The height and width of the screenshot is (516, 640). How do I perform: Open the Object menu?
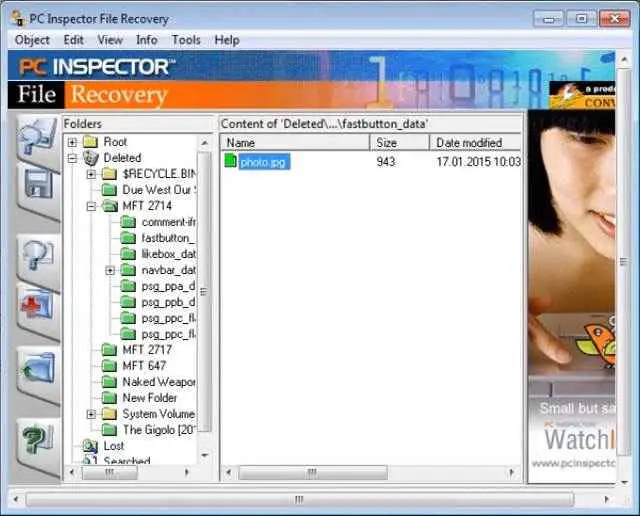point(32,40)
